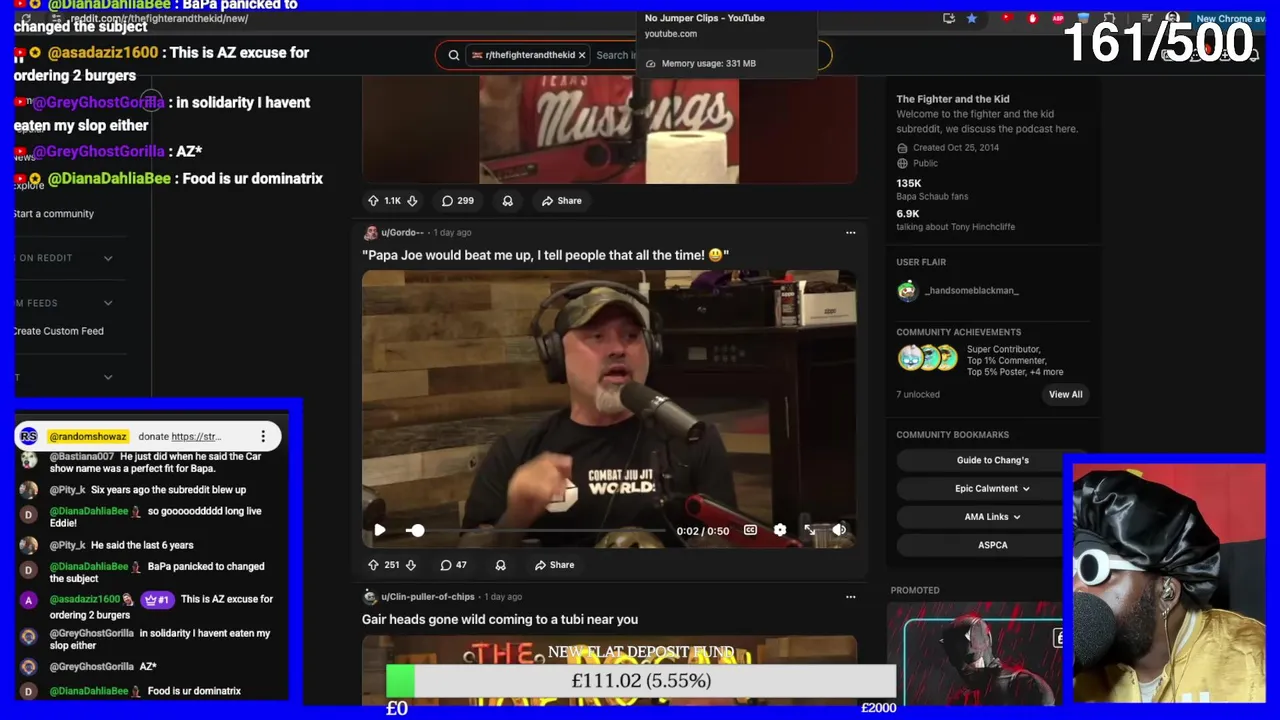Click the webcam feed of the streamer
The image size is (1280, 720).
click(1168, 583)
